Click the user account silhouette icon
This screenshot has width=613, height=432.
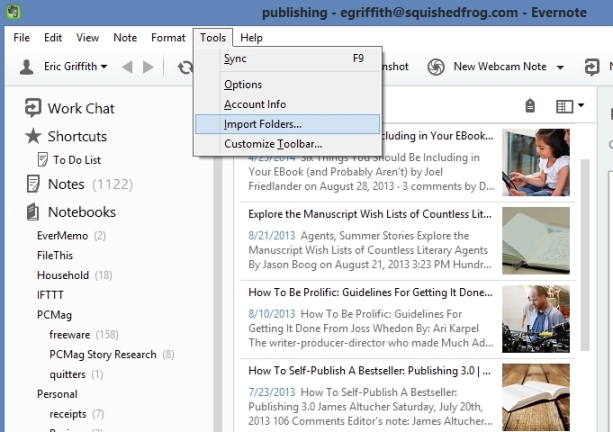[x=27, y=67]
